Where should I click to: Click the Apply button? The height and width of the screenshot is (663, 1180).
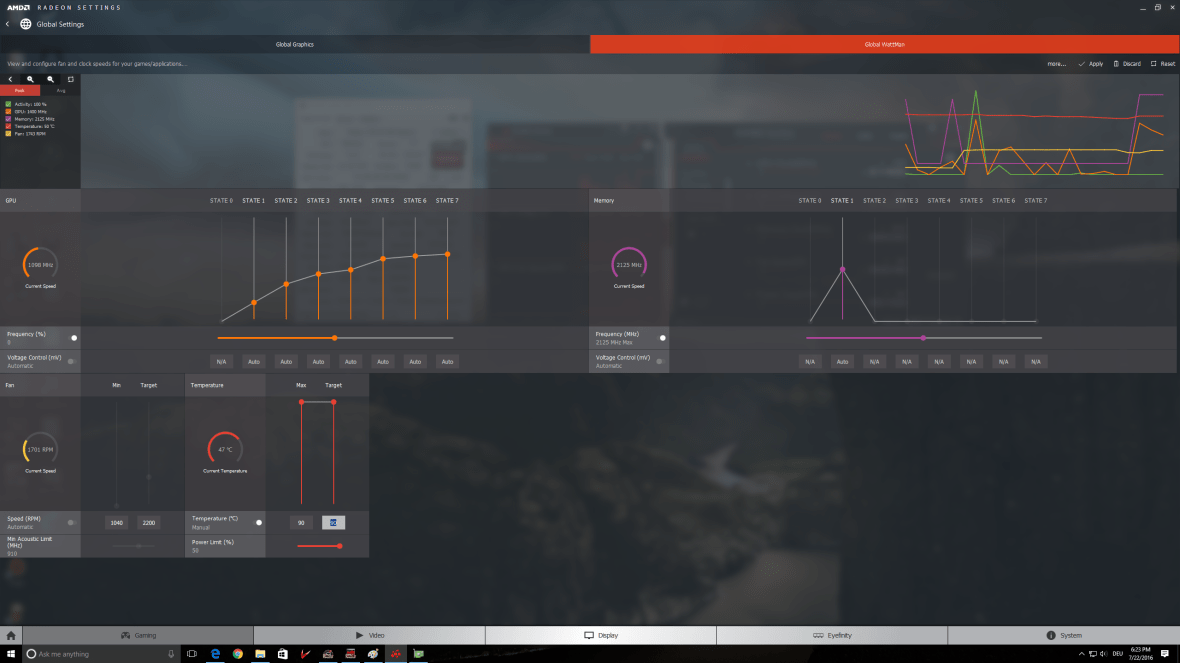(1091, 64)
